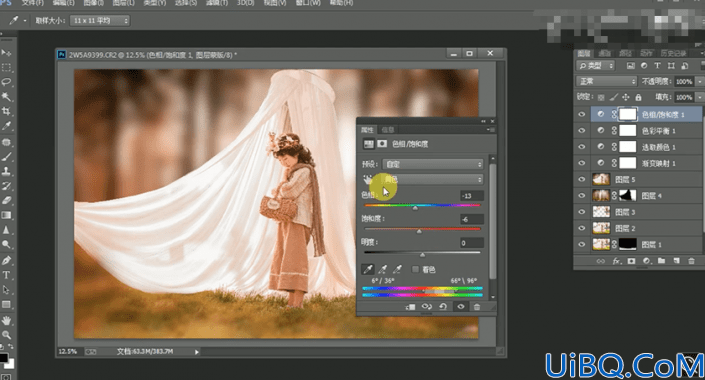
Task: Select the Lasso tool
Action: 6,82
